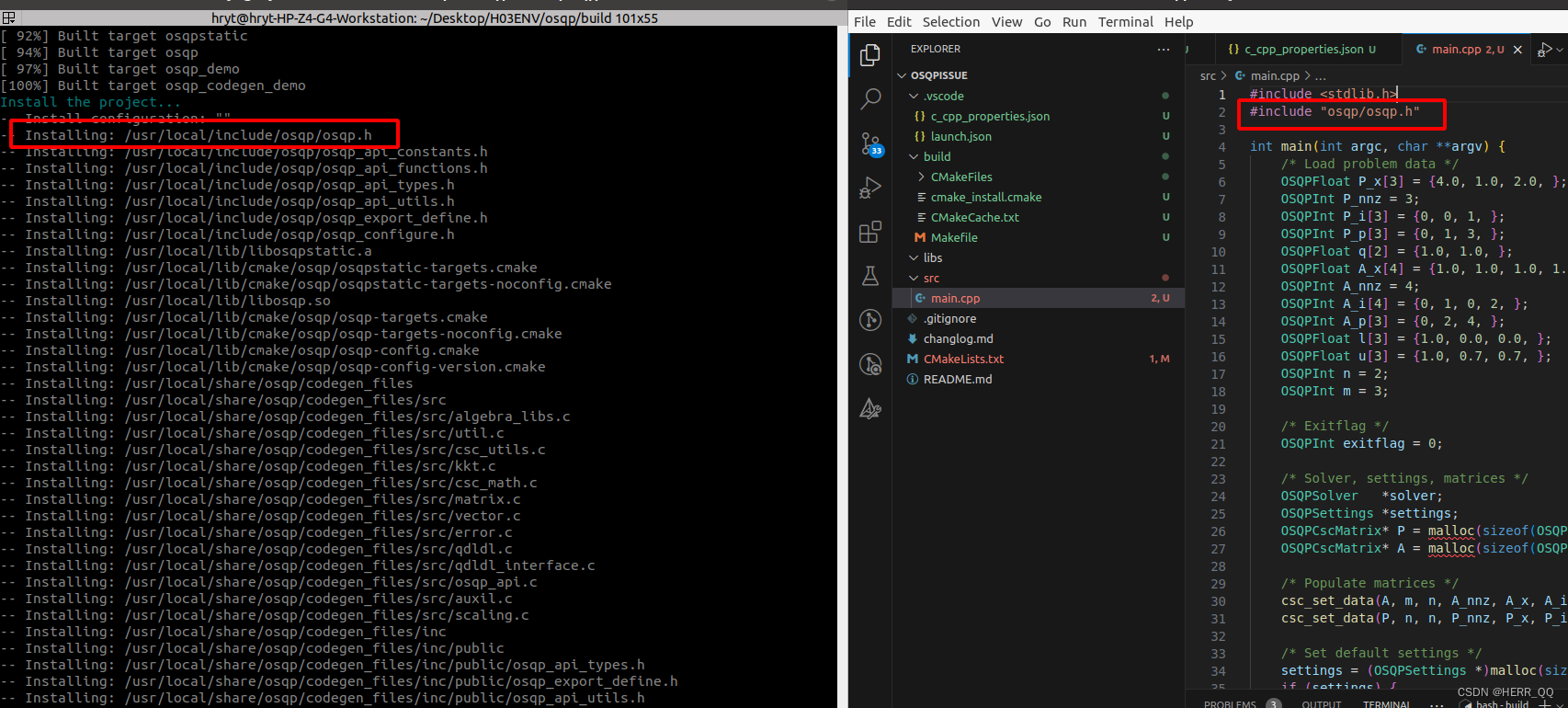Open README.md file
Viewport: 1568px width, 708px height.
coord(1039,379)
